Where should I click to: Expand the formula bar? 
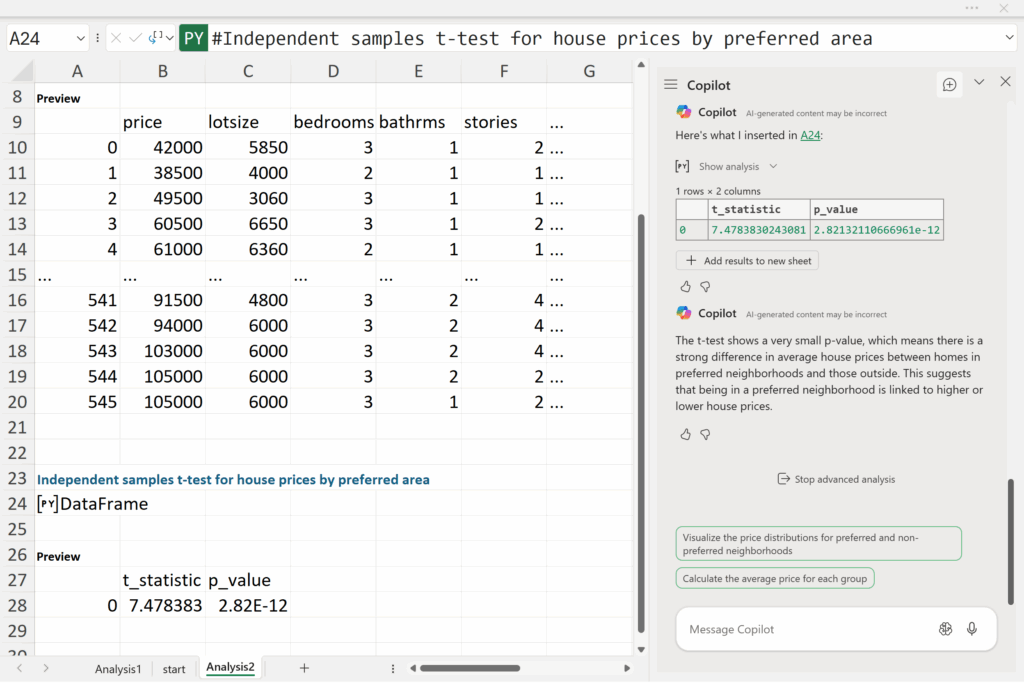(x=1008, y=38)
